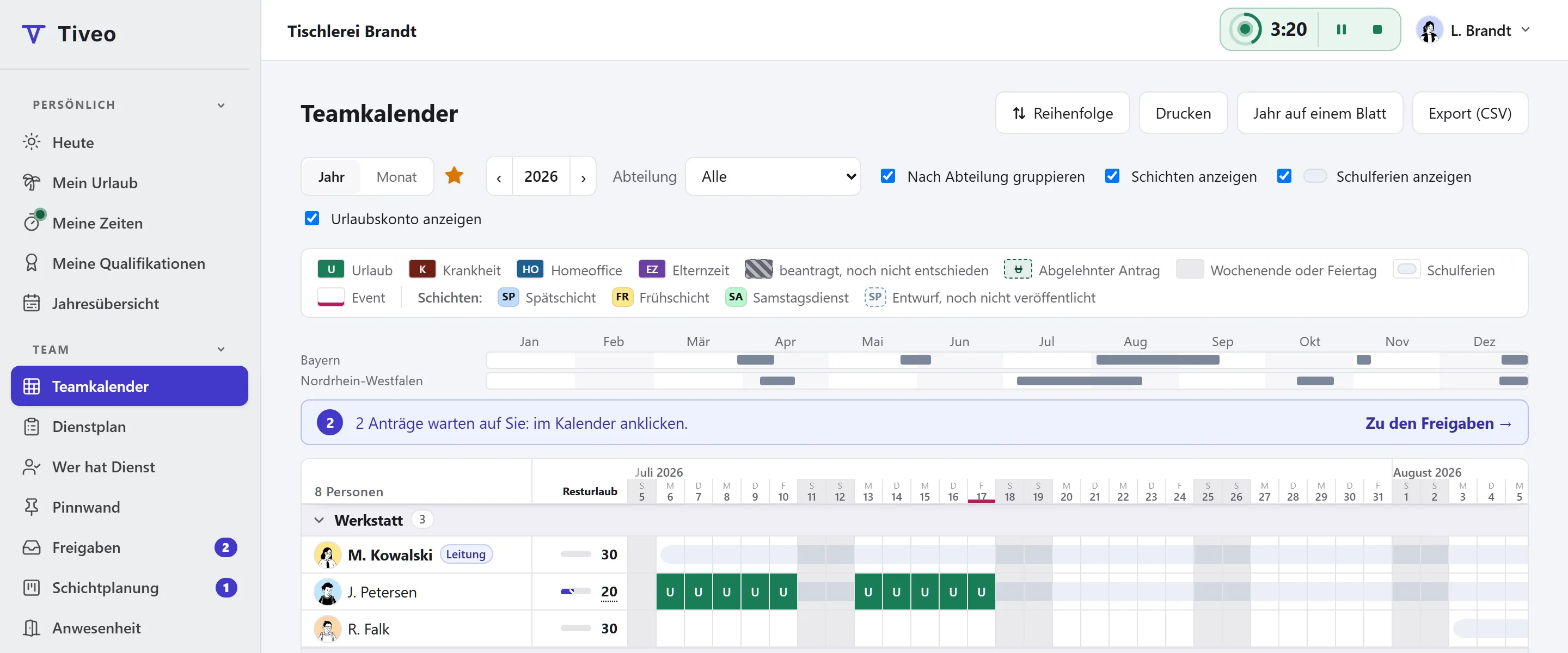Switch to the Jahr view tab

[331, 176]
